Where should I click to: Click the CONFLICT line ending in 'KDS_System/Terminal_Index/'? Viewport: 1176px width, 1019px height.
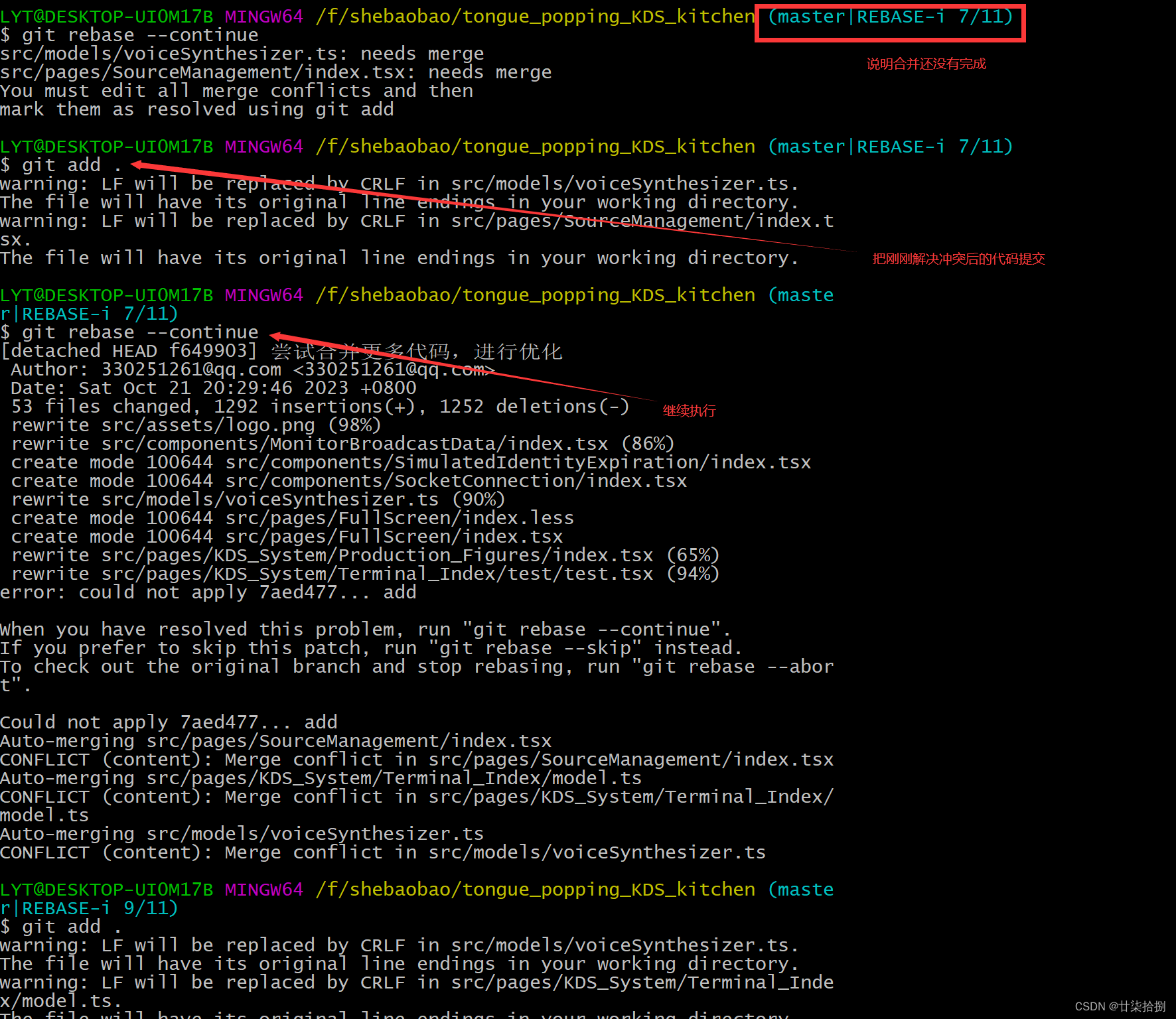coord(417,797)
